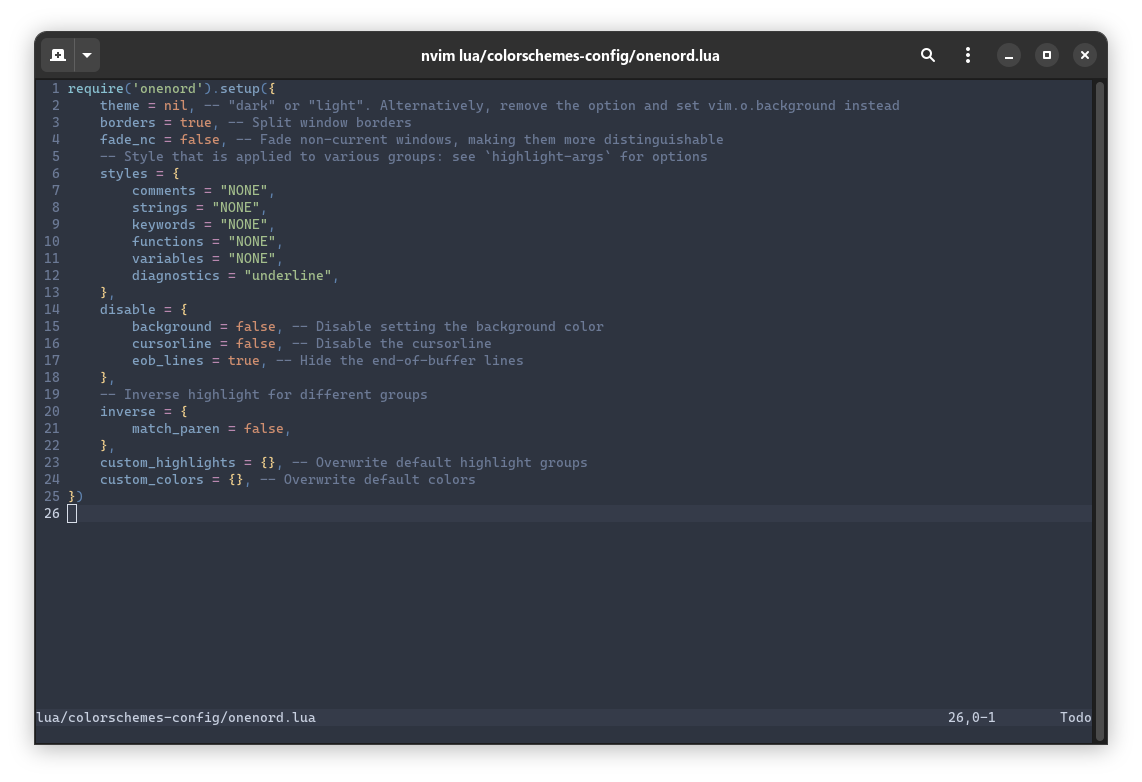Click 'borders = true' on line 3

point(156,123)
